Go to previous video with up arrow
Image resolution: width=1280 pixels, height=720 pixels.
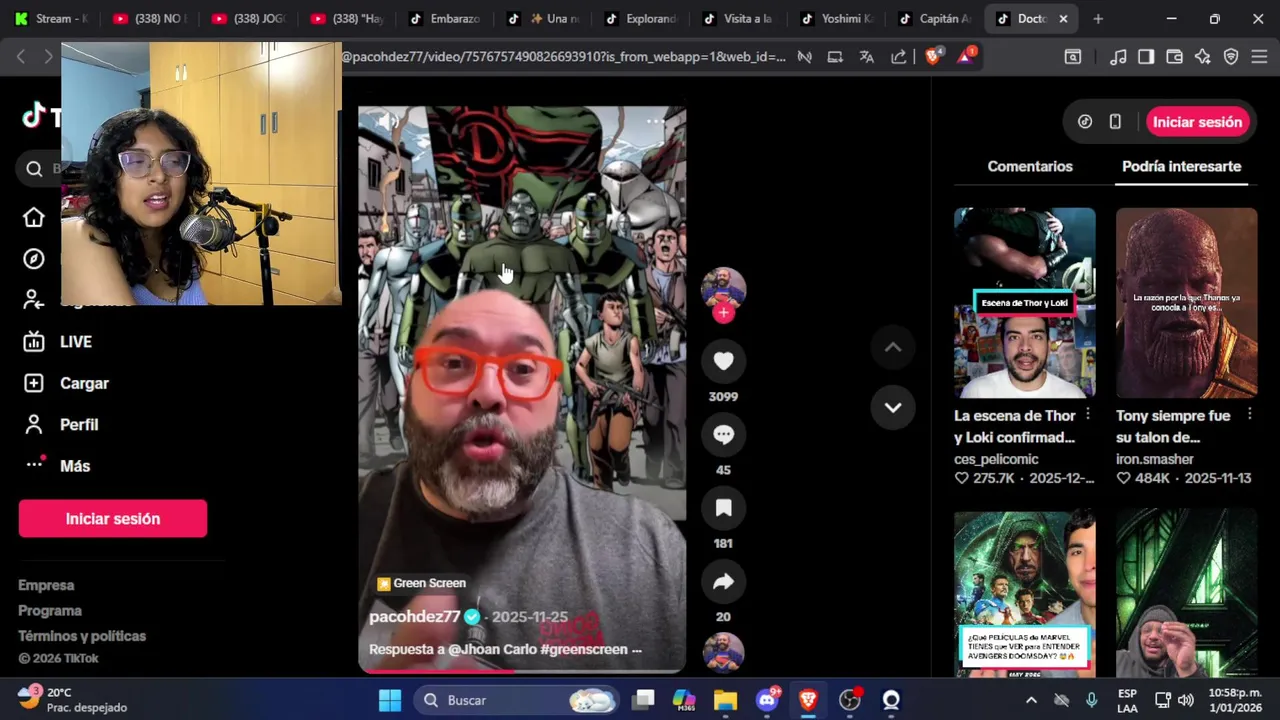tap(893, 347)
